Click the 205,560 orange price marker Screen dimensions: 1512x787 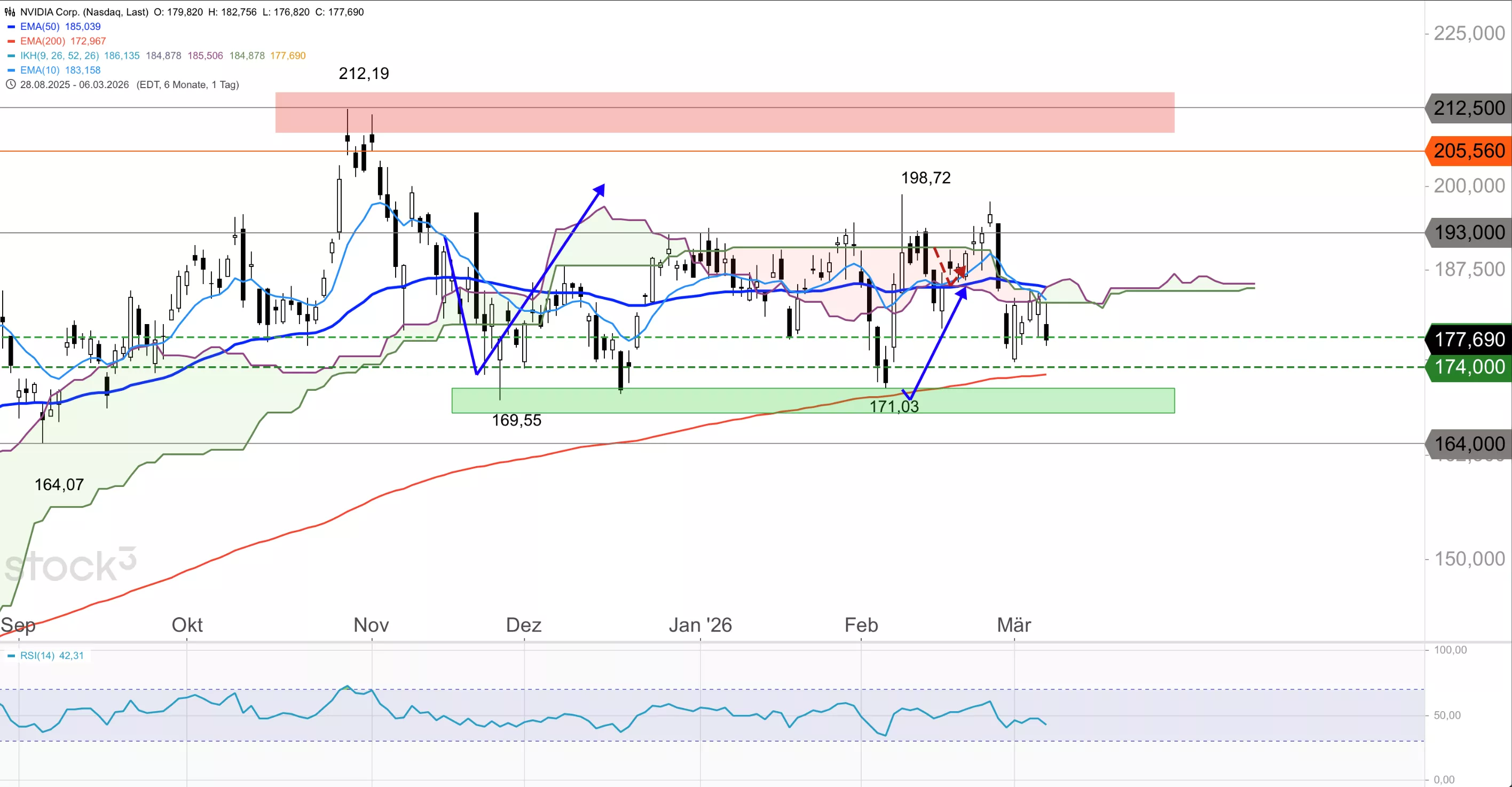pyautogui.click(x=1469, y=151)
